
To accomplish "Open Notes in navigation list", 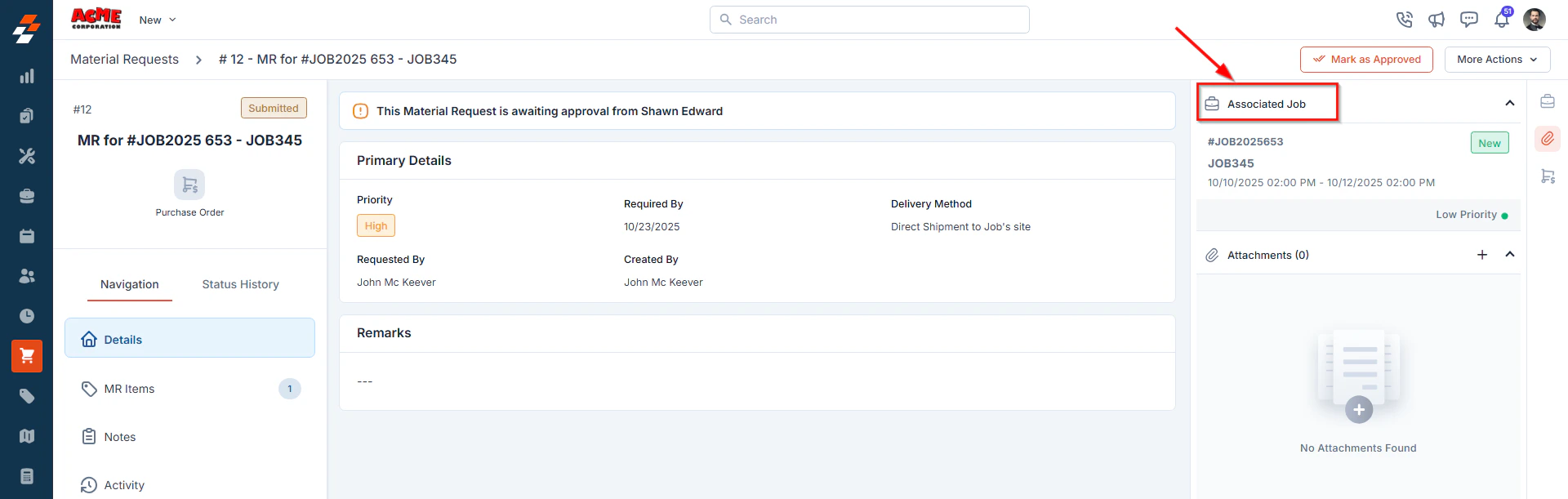I will pyautogui.click(x=189, y=437).
